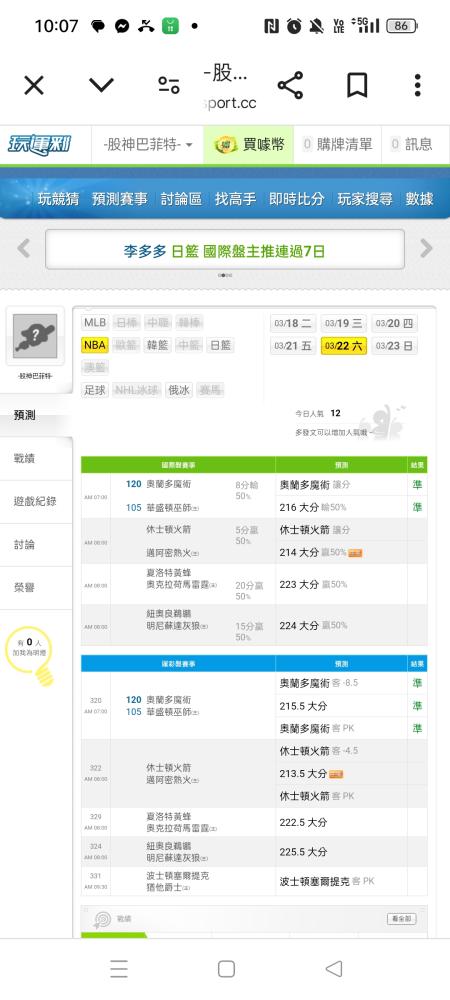Select the MLB league filter
Screen dimensions: 450x1000
point(94,323)
